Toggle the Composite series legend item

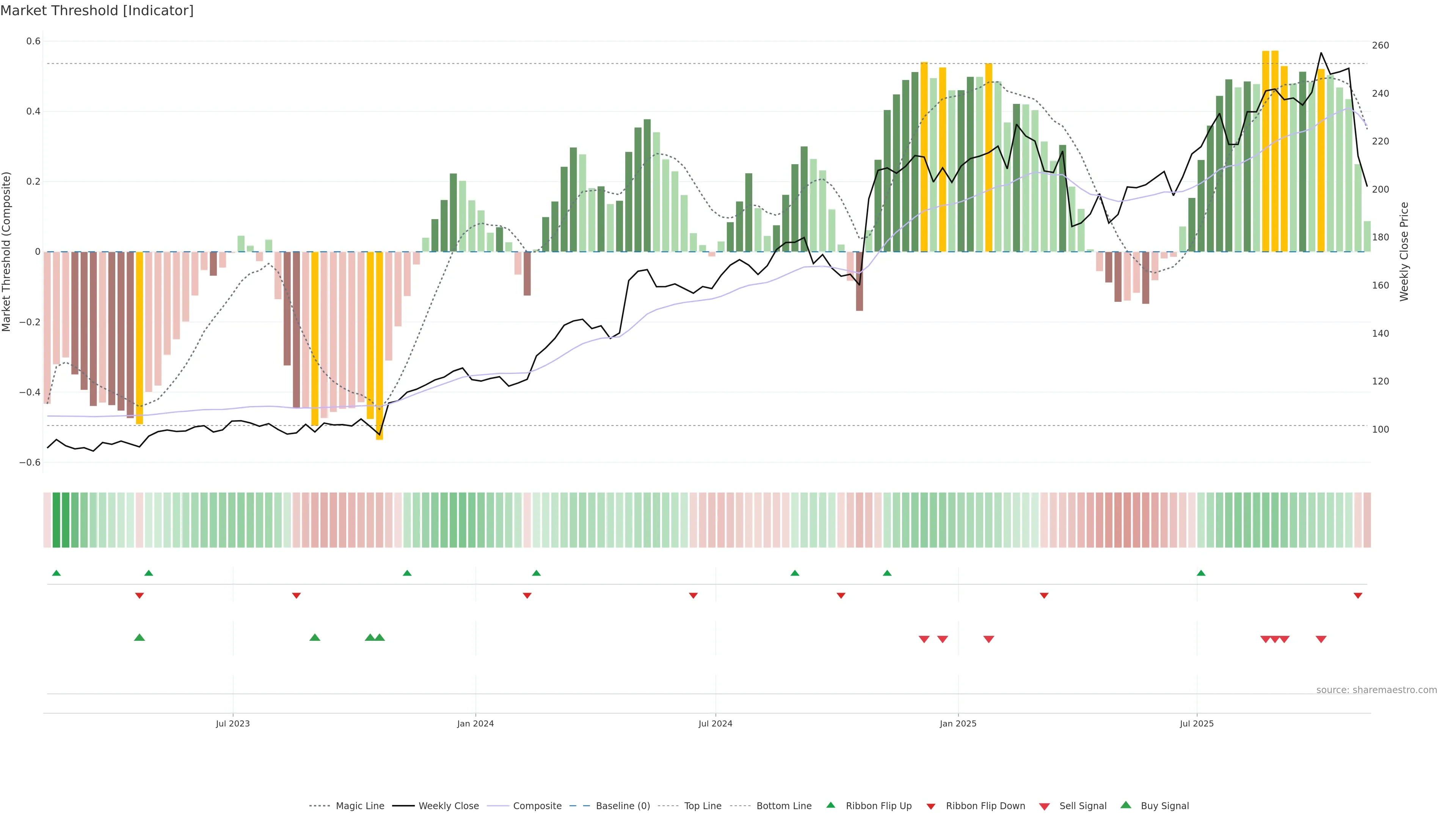(x=537, y=806)
